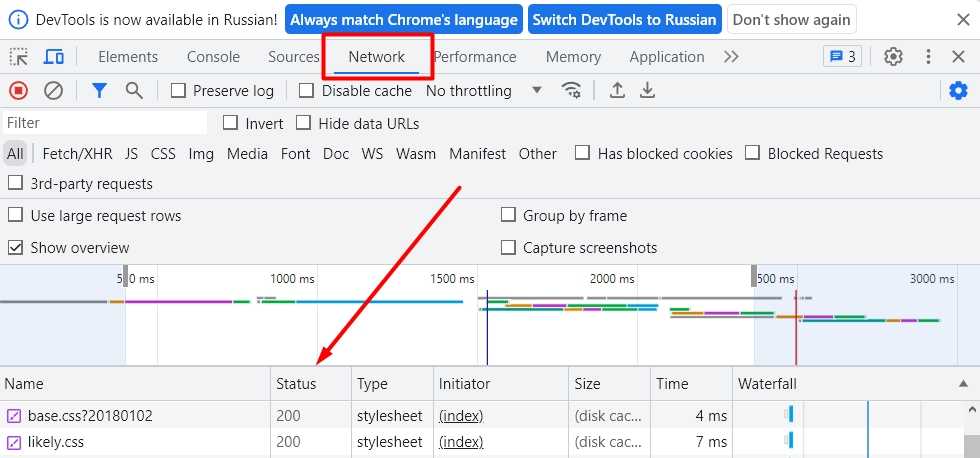Close the DevTools panel
Viewport: 980px width, 458px height.
pos(958,57)
